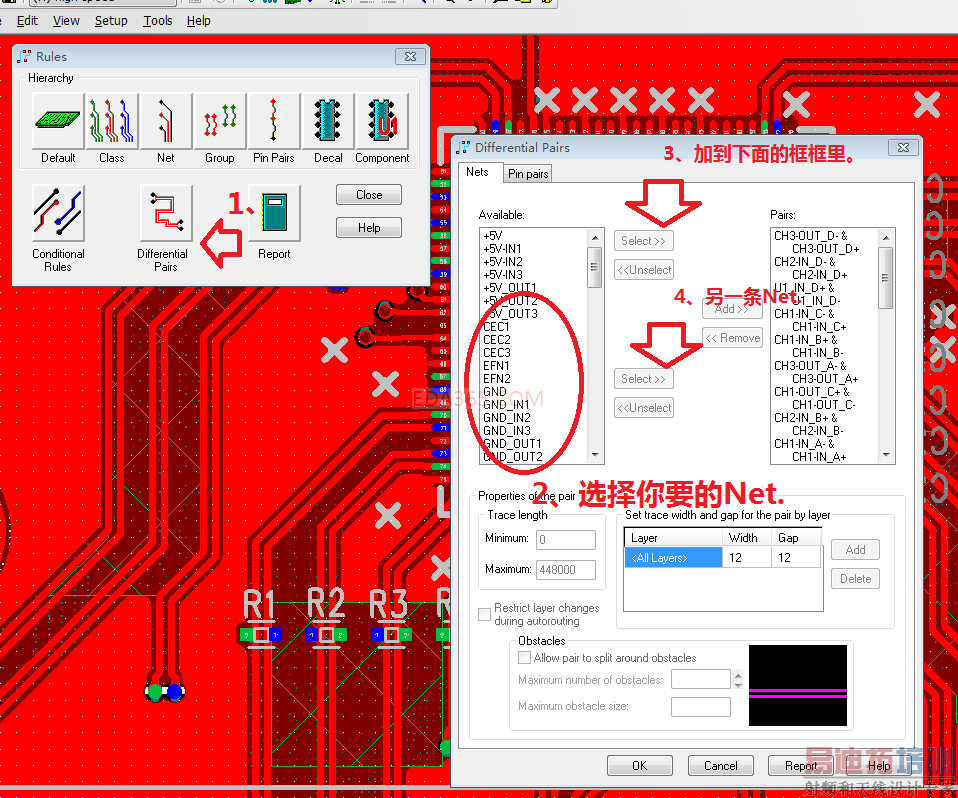
Task: Click the Gap value 12 cell
Action: click(x=795, y=558)
